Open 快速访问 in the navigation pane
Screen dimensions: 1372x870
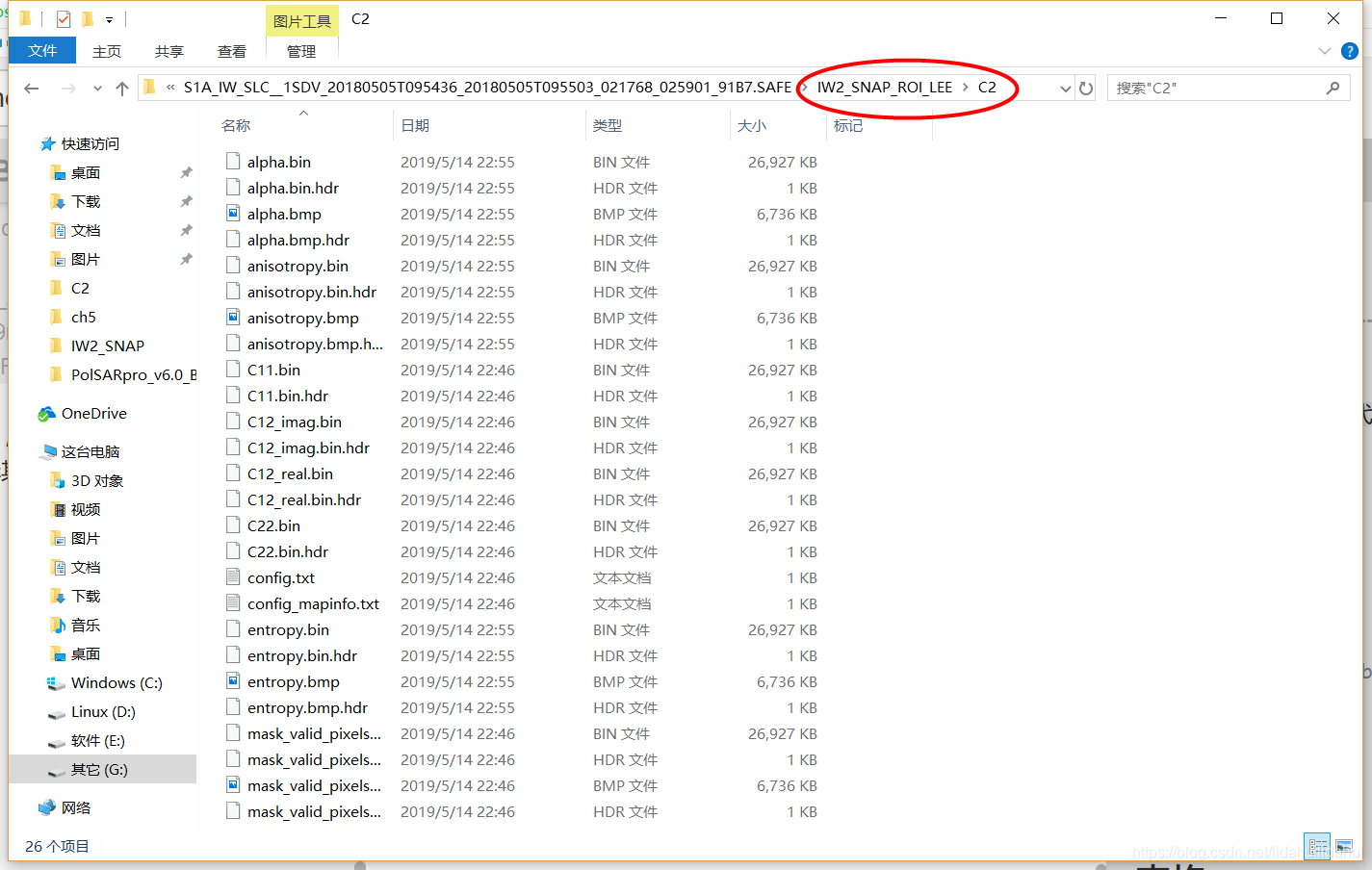[91, 144]
